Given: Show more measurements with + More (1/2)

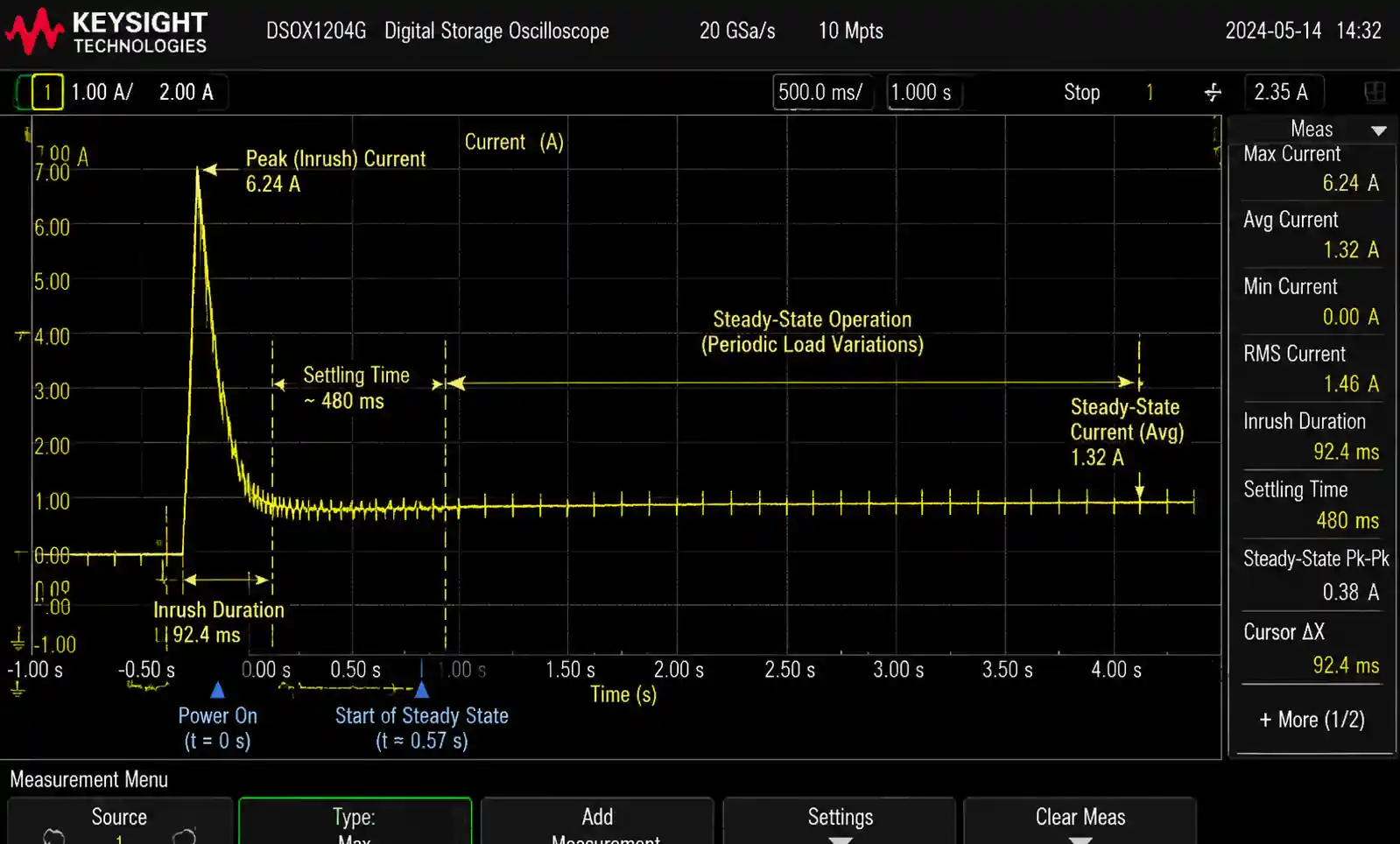Looking at the screenshot, I should click(x=1312, y=720).
